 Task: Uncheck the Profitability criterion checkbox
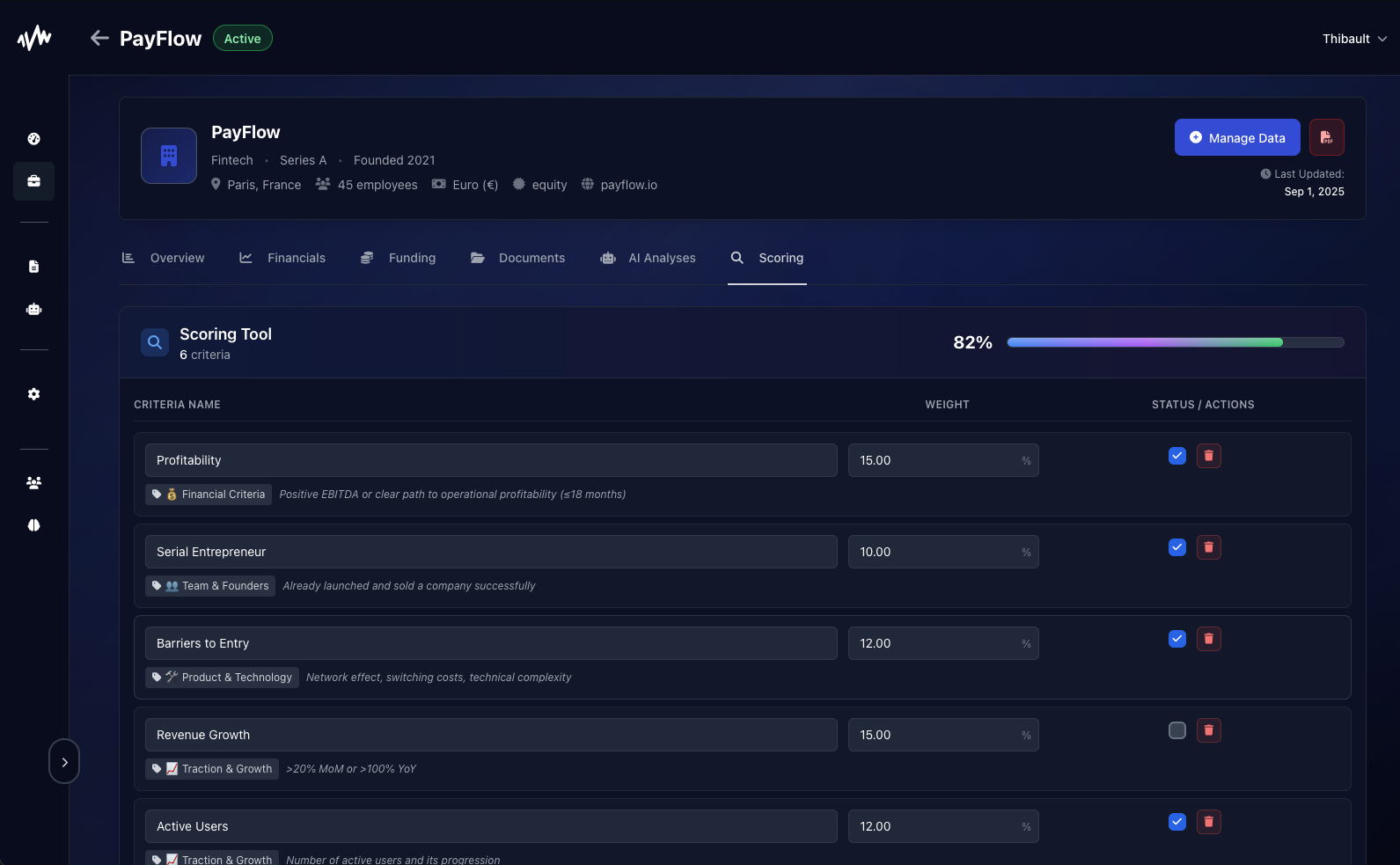(x=1176, y=456)
